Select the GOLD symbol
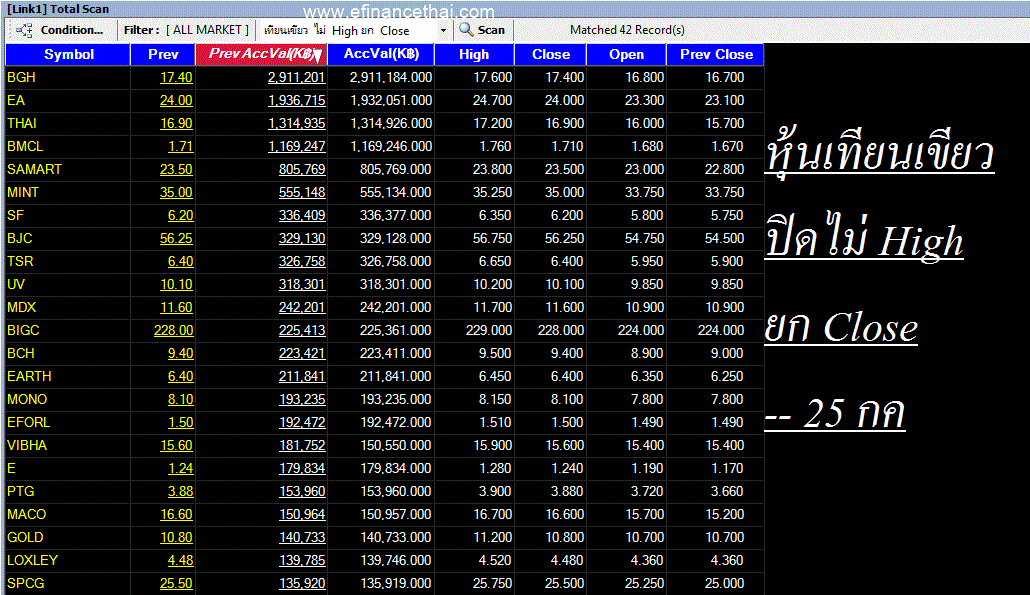The image size is (1030, 595). coord(25,537)
